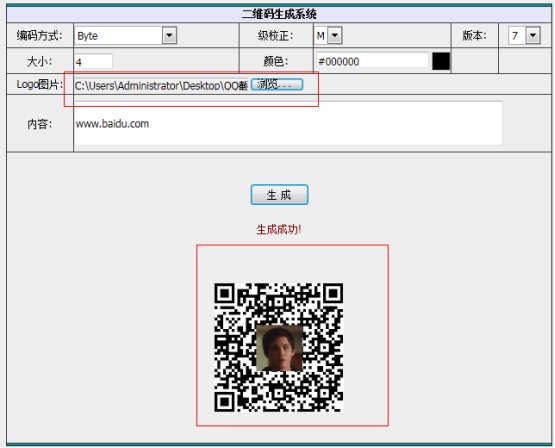
Task: Click the Logo图片 label
Action: click(39, 85)
